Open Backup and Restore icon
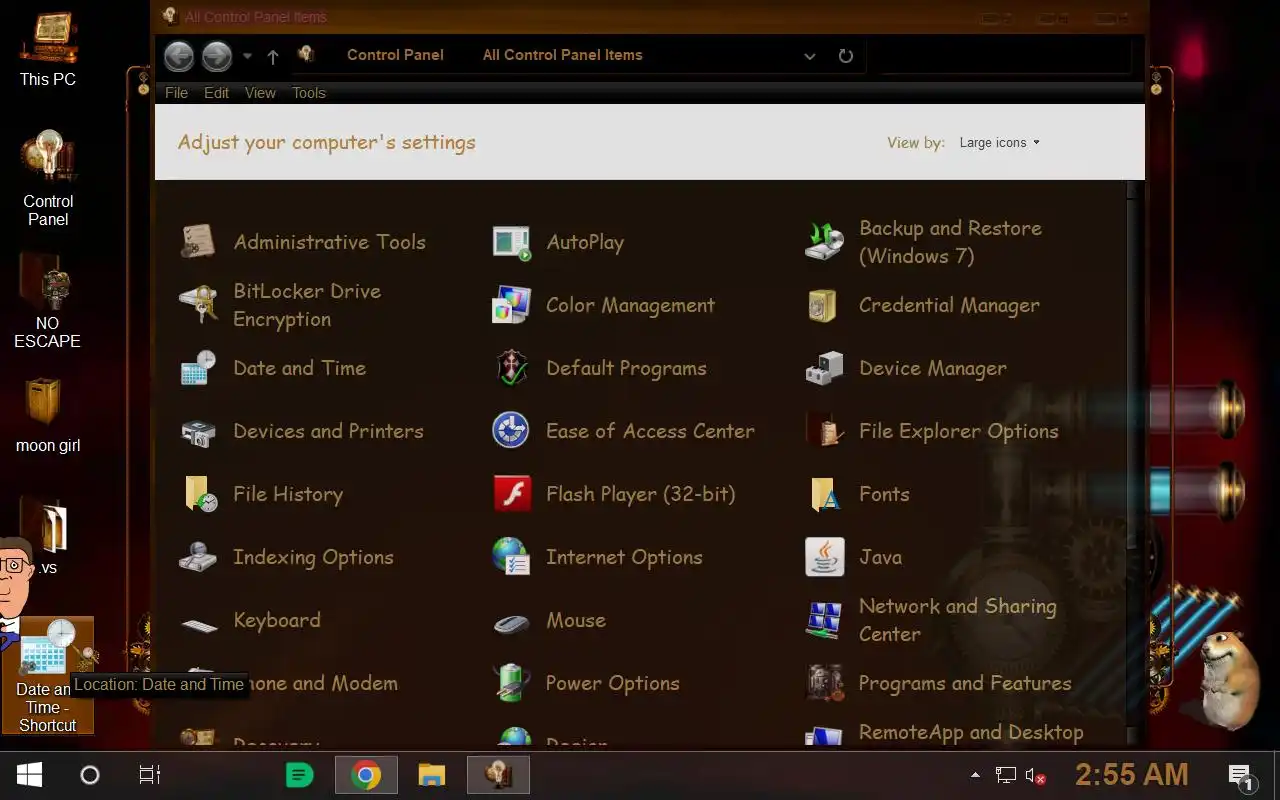1280x800 pixels. click(824, 242)
